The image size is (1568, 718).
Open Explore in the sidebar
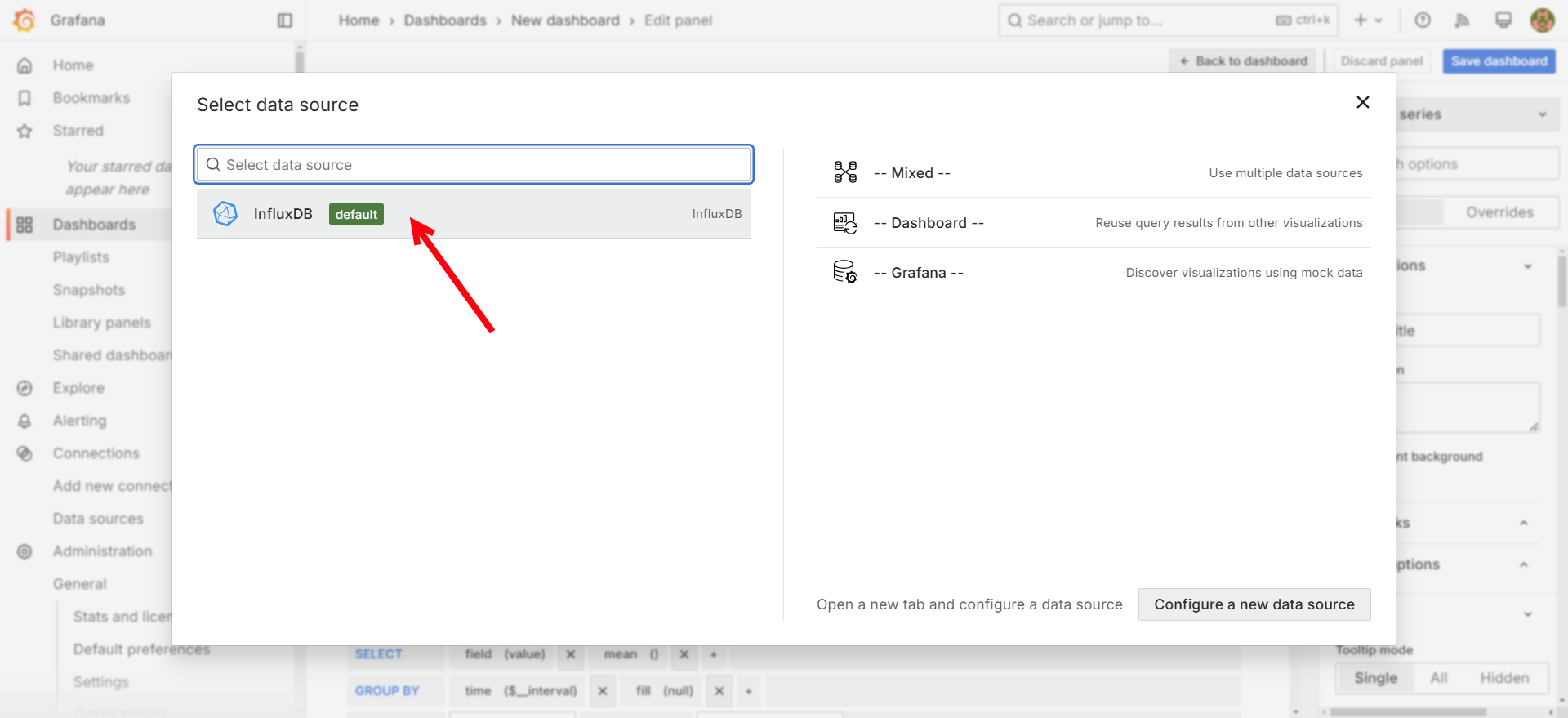pyautogui.click(x=78, y=388)
